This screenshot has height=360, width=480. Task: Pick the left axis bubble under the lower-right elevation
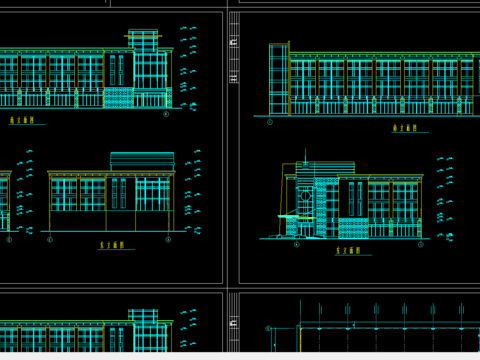click(x=297, y=244)
